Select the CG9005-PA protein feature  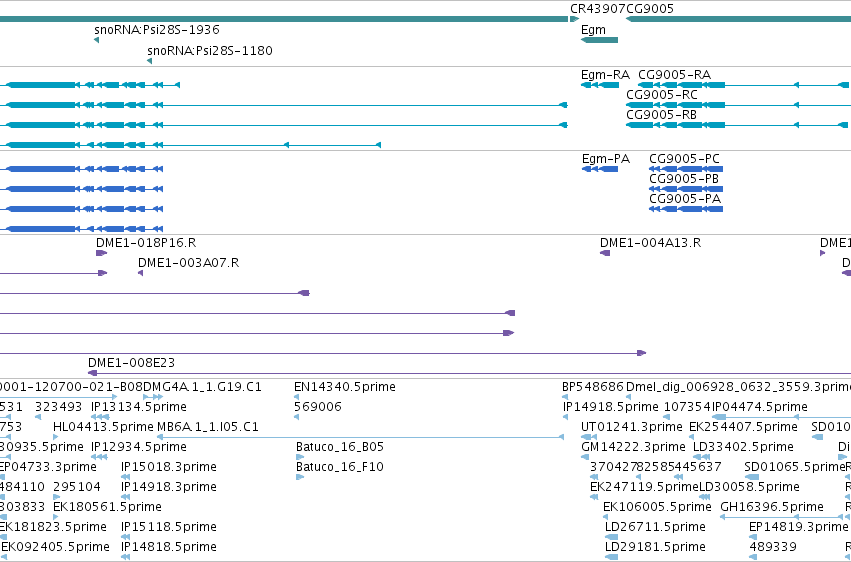pos(686,209)
